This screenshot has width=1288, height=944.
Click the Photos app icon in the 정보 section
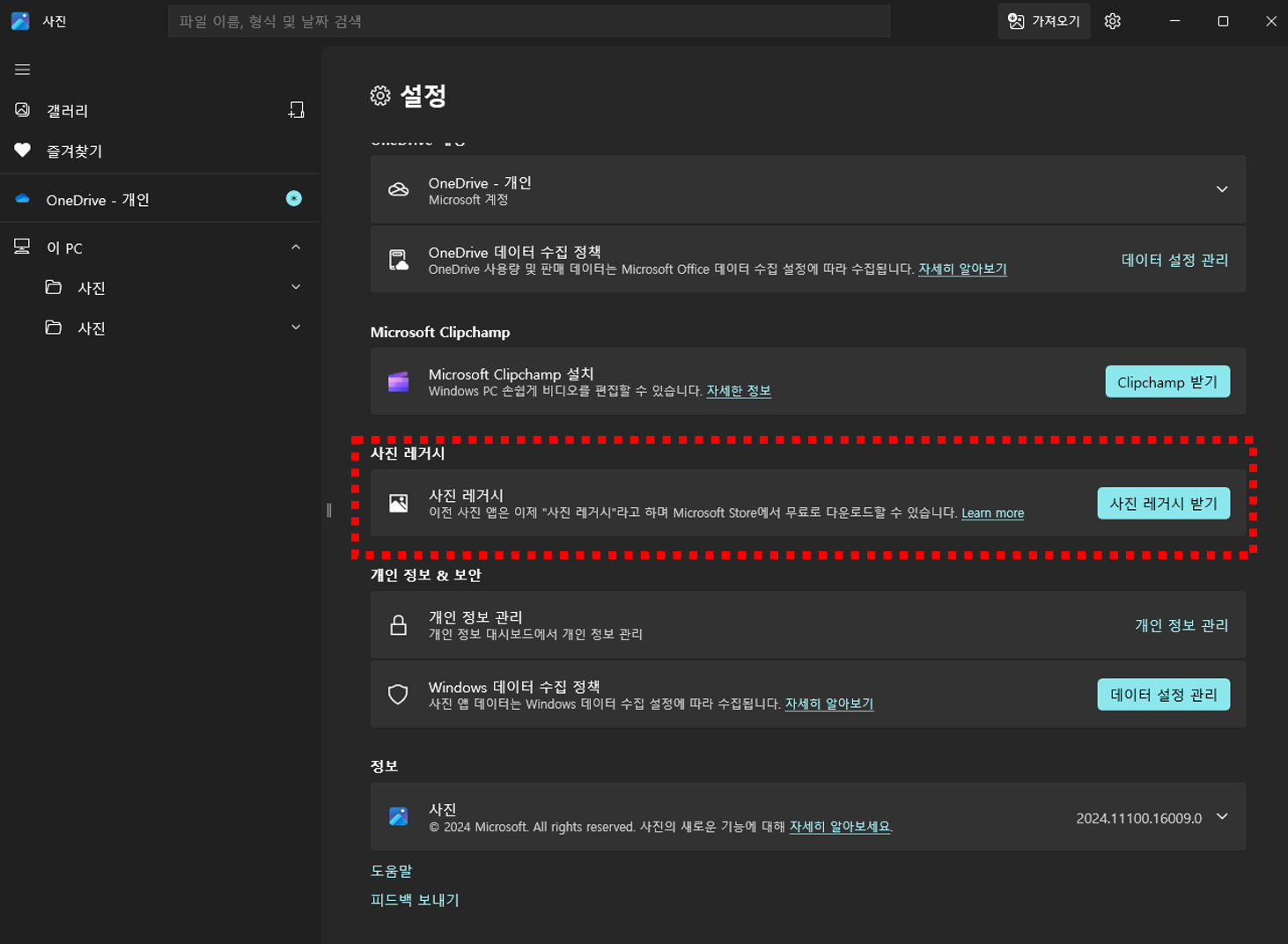tap(399, 816)
